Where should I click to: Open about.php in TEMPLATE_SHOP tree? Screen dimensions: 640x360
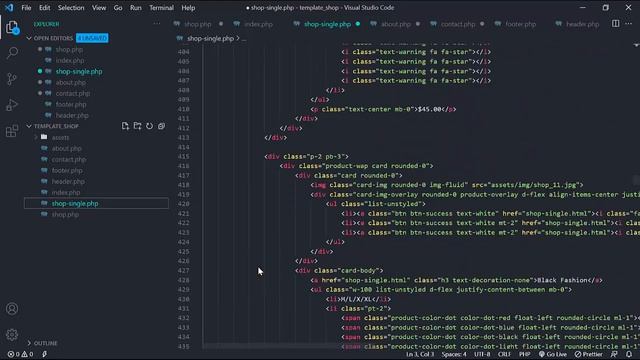(x=67, y=149)
